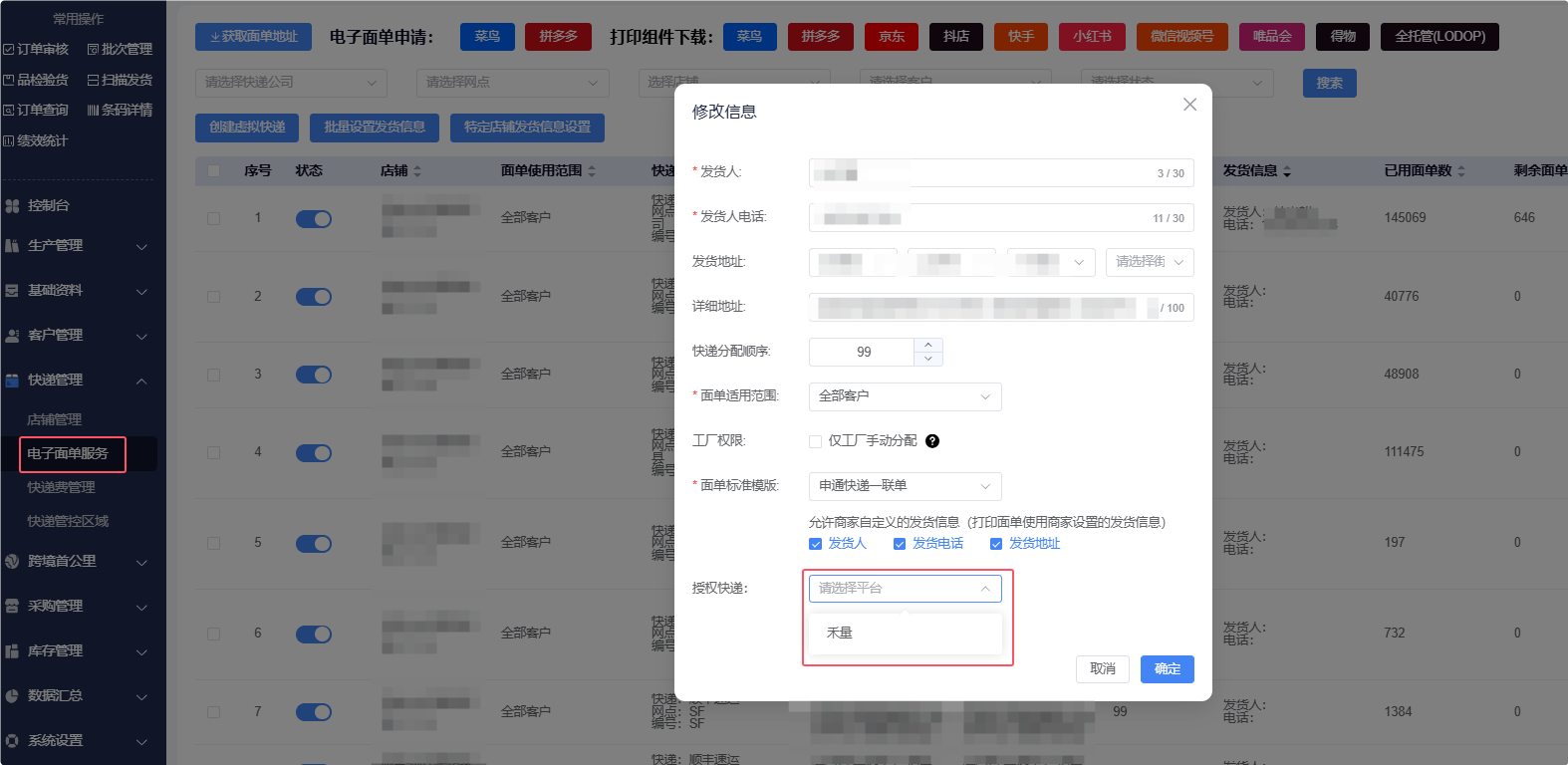The width and height of the screenshot is (1568, 765).
Task: Expand the 生产管理 sidebar submenu arrow
Action: coord(141,247)
